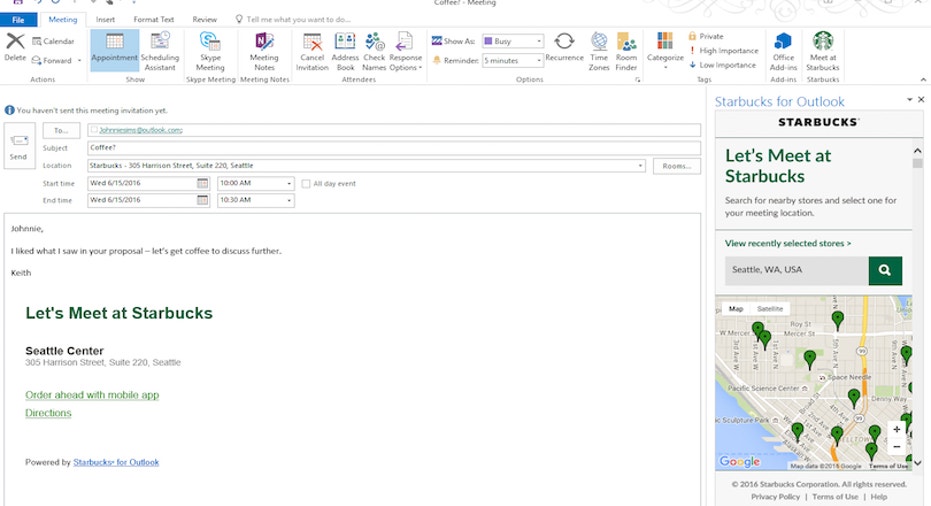Open Office Add-ins

tap(783, 51)
